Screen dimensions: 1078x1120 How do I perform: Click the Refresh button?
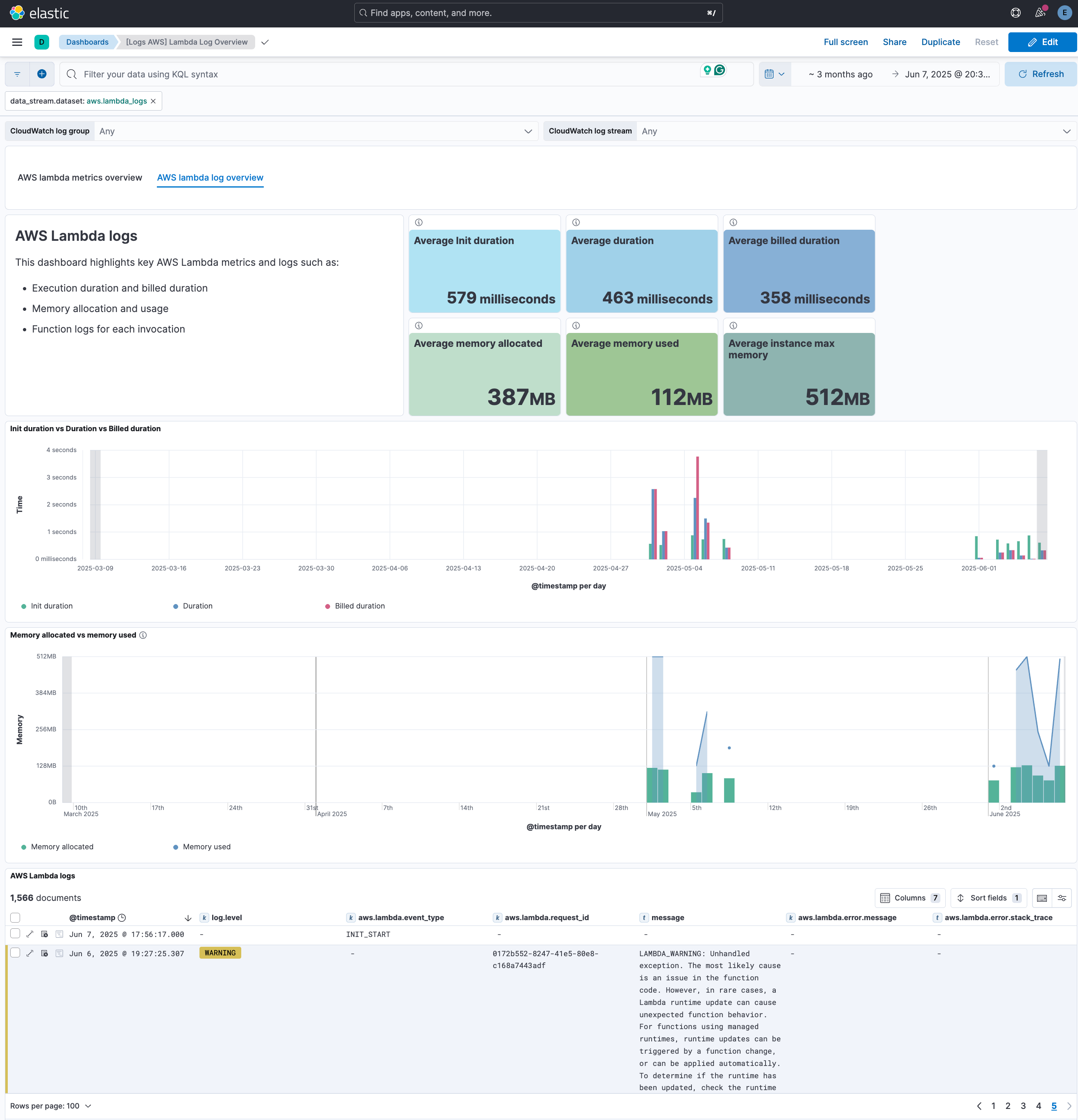pyautogui.click(x=1040, y=74)
